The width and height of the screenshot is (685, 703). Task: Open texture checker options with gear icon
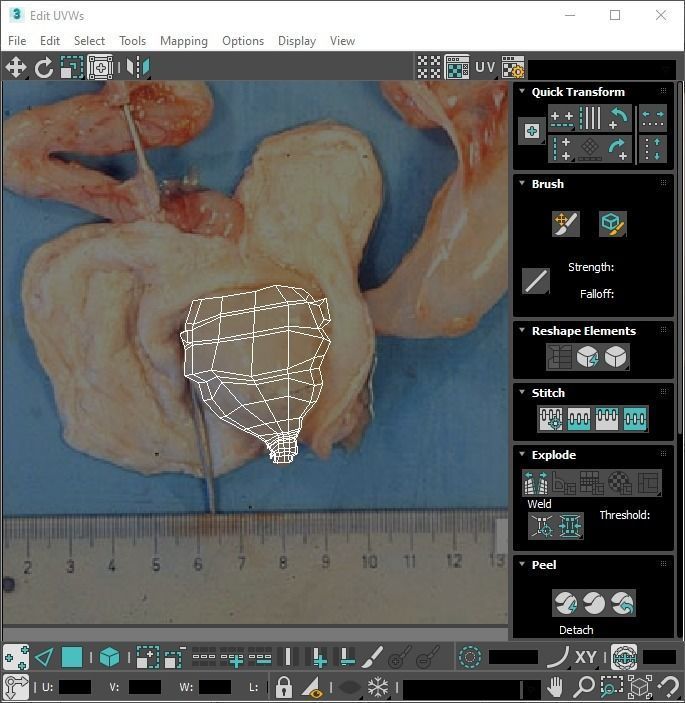point(513,67)
